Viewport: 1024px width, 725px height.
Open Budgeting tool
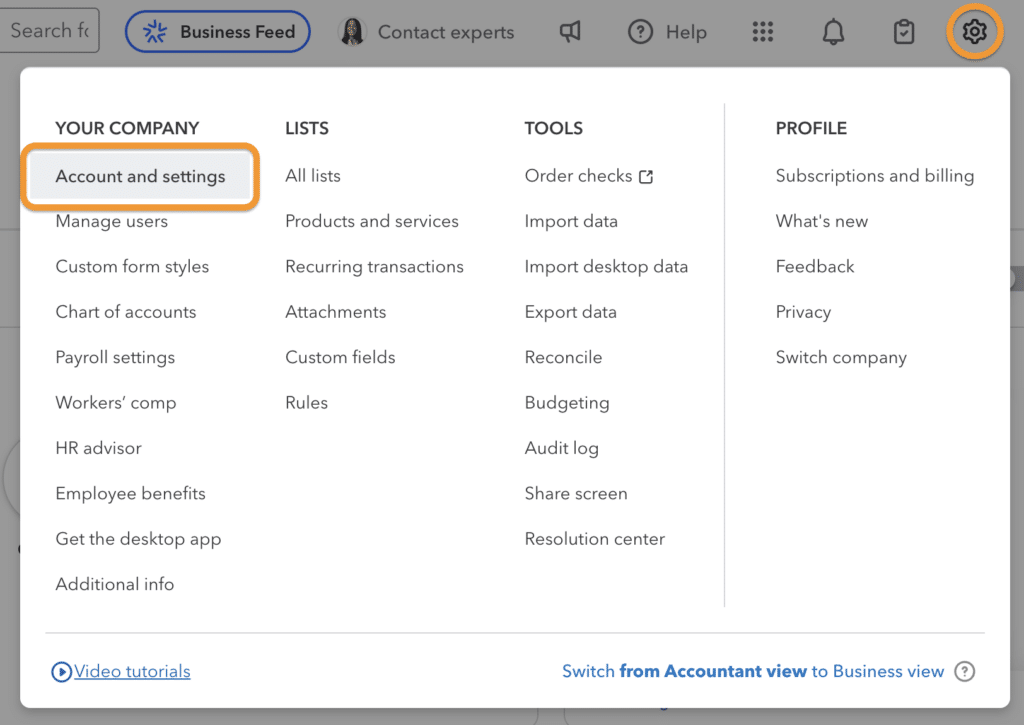[567, 403]
